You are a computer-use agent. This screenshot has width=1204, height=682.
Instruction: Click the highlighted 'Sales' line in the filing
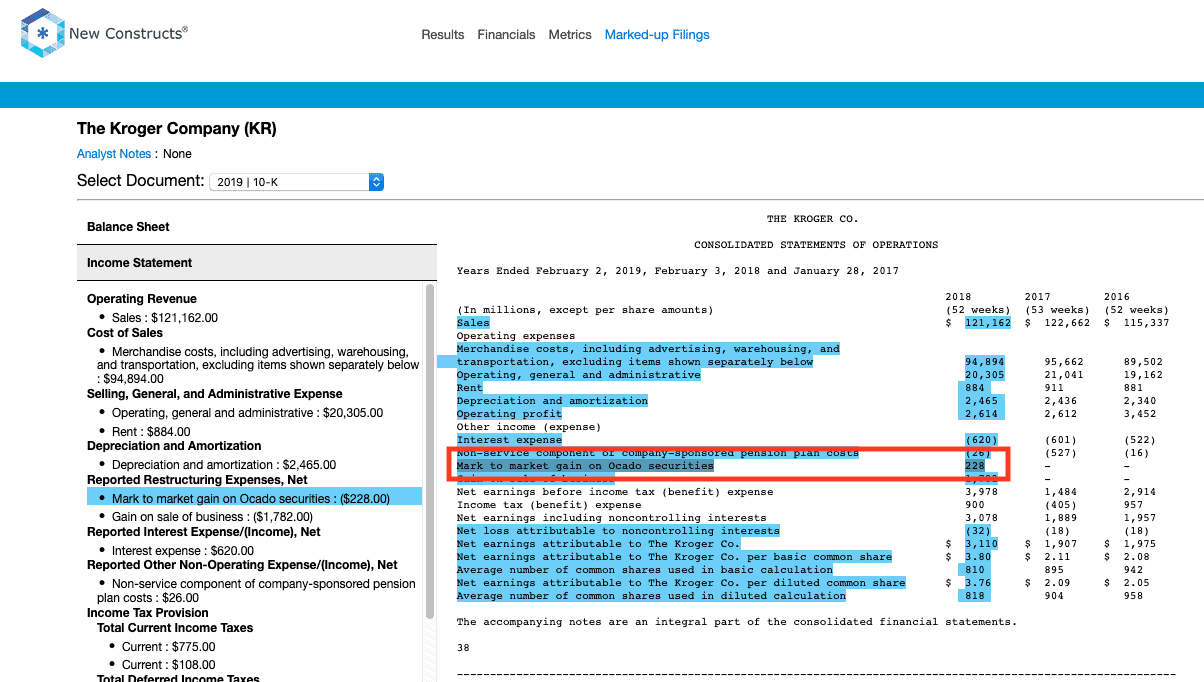(x=473, y=323)
